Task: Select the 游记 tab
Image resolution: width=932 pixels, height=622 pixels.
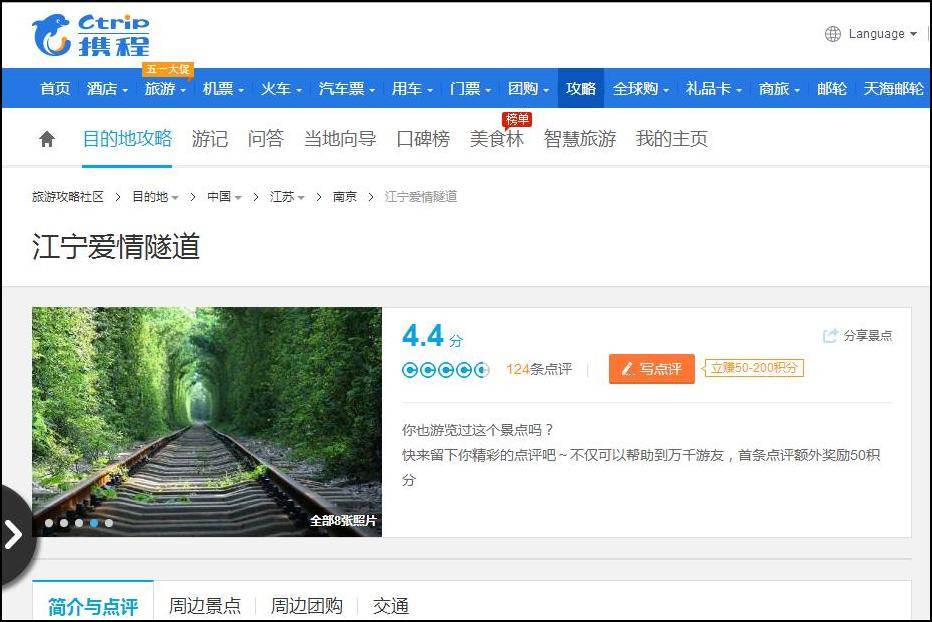Action: point(210,139)
